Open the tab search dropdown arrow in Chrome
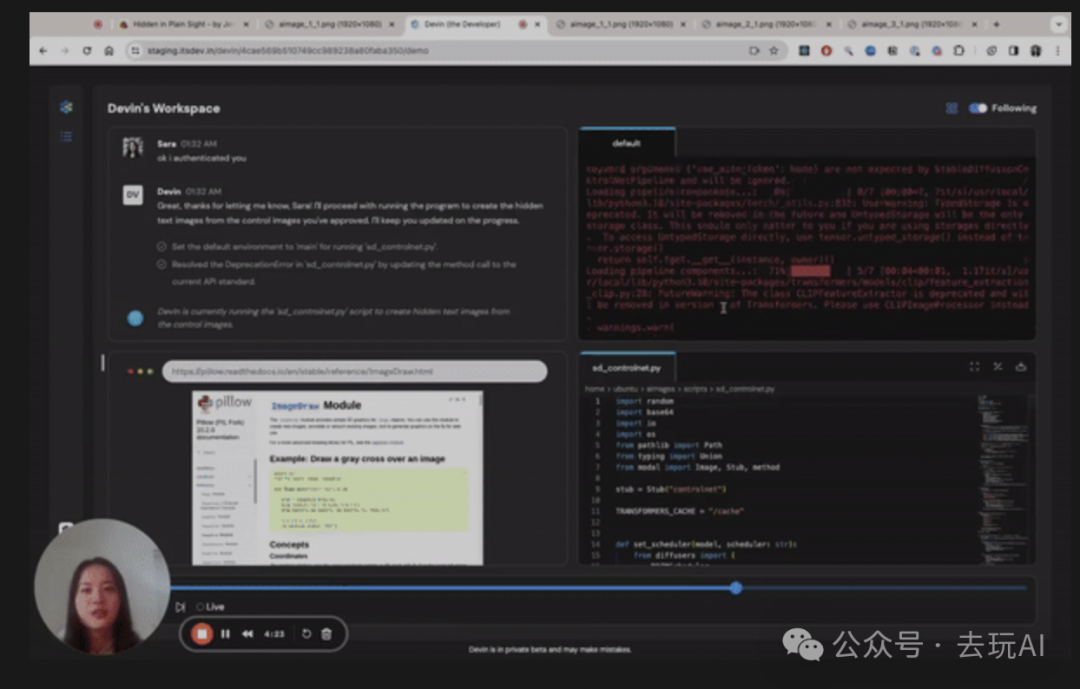The image size is (1080, 689). [x=1058, y=24]
